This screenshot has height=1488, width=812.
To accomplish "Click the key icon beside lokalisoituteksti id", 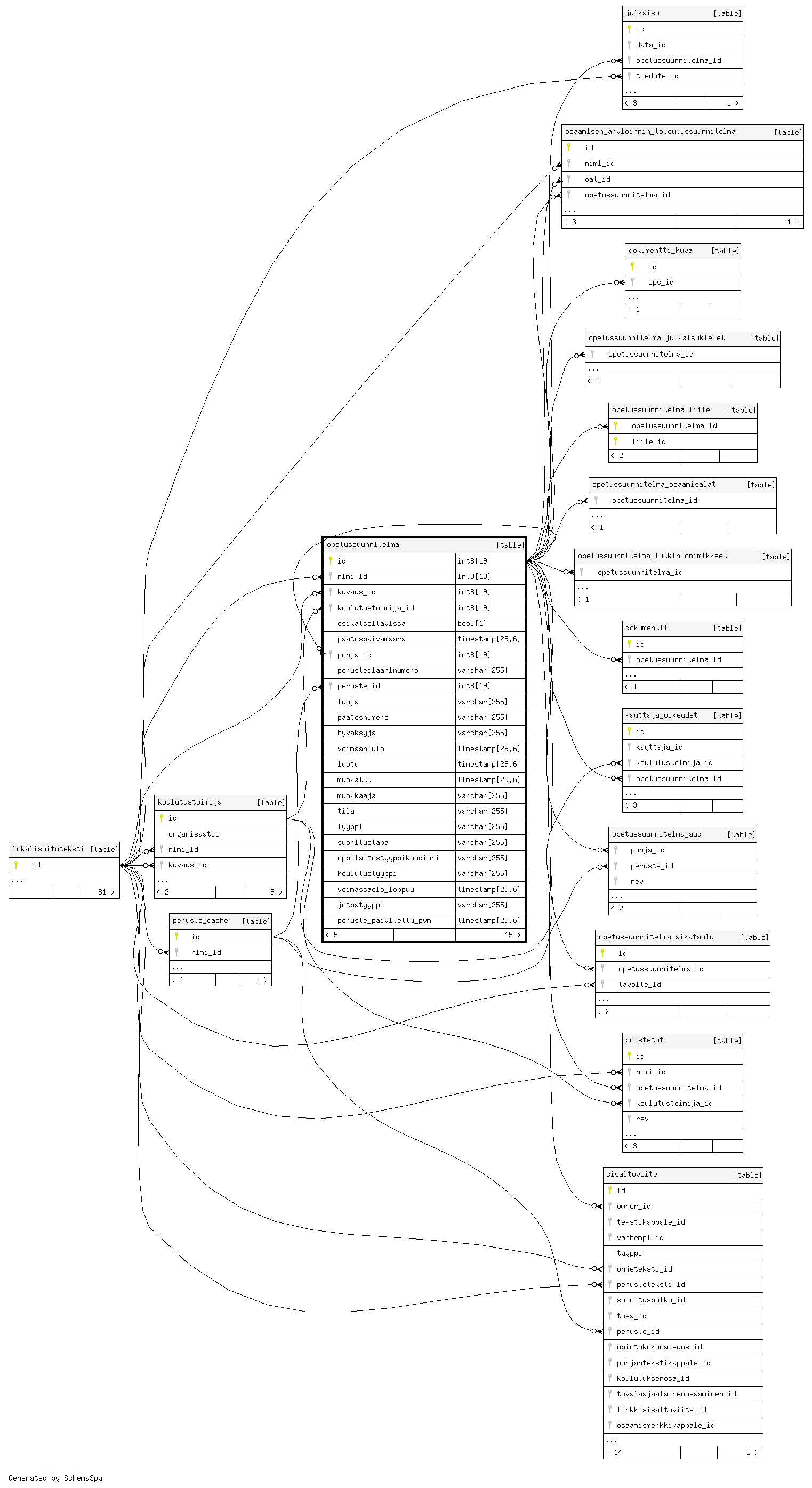I will click(16, 865).
